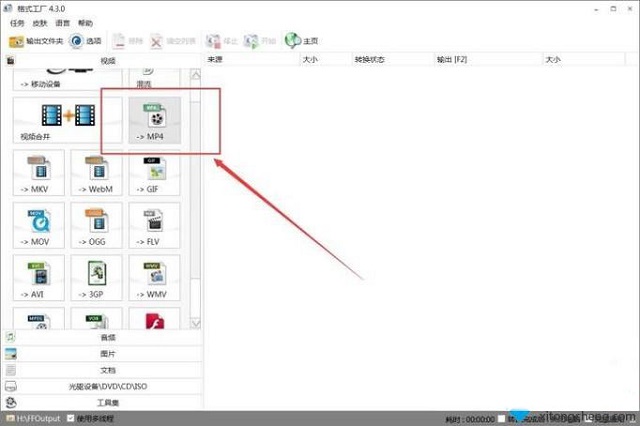Choose the -> WMV conversion tile
This screenshot has width=640, height=426.
click(154, 278)
